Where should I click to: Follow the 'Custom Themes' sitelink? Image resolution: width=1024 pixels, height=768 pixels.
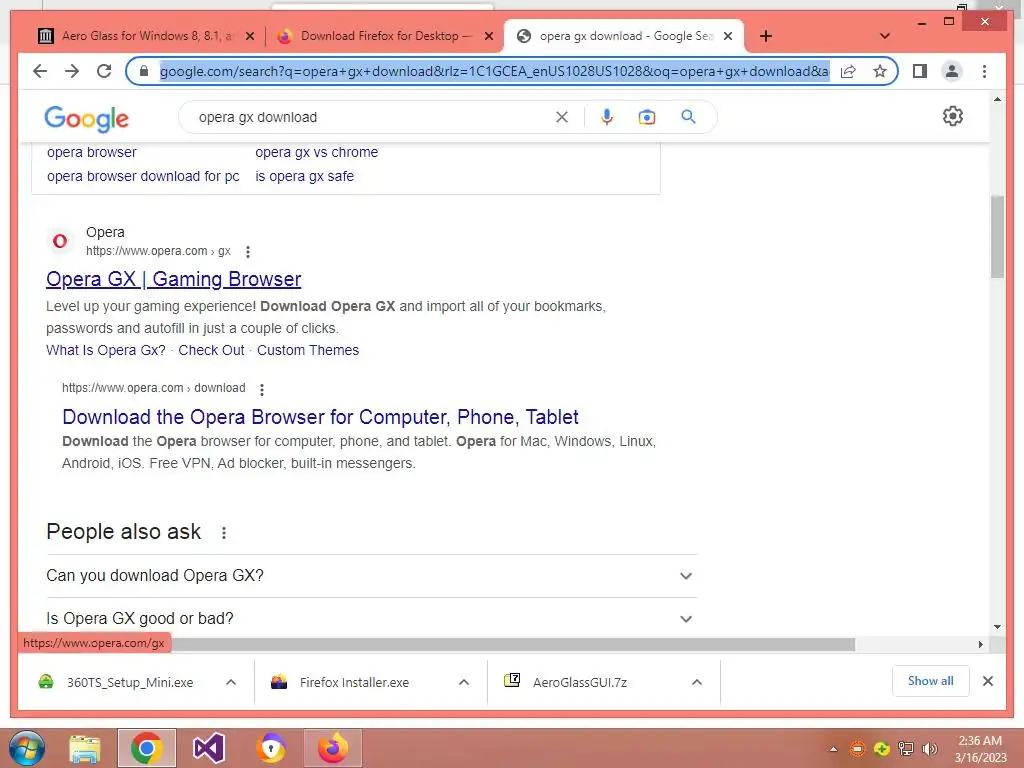tap(308, 350)
